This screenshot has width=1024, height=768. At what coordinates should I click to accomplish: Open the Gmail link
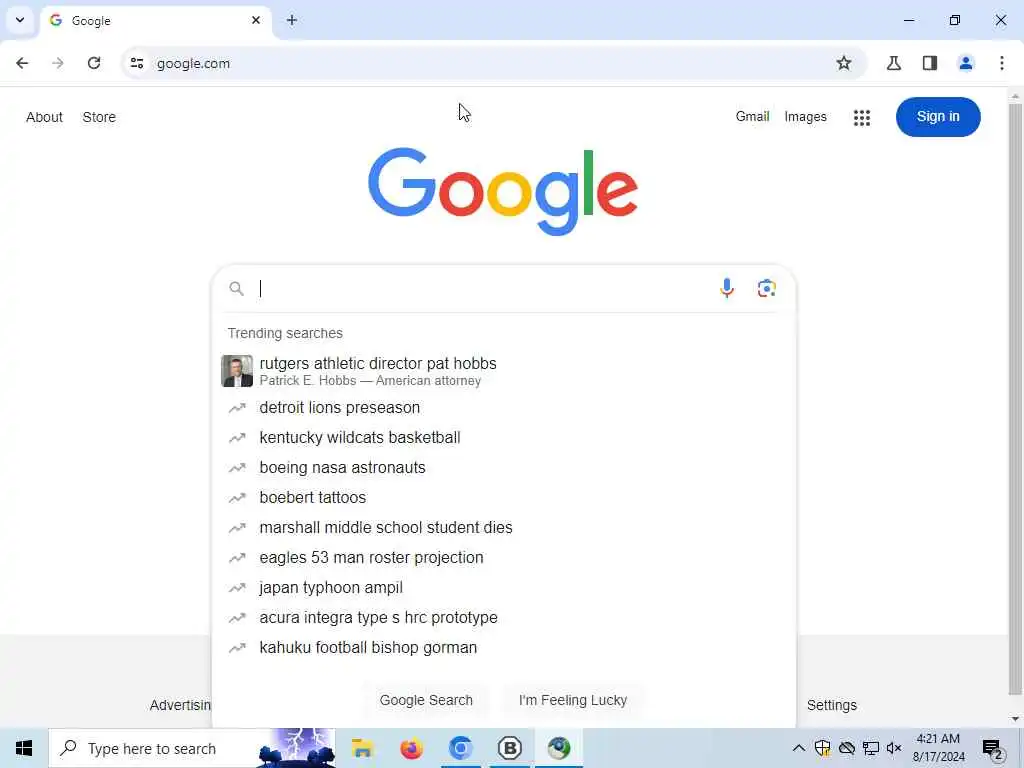pos(752,117)
